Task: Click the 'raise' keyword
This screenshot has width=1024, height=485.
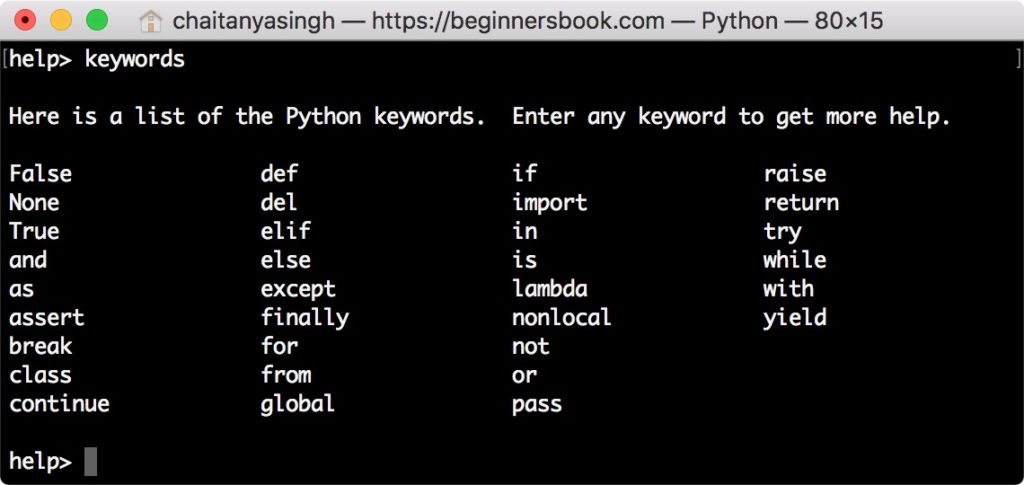Action: (795, 174)
